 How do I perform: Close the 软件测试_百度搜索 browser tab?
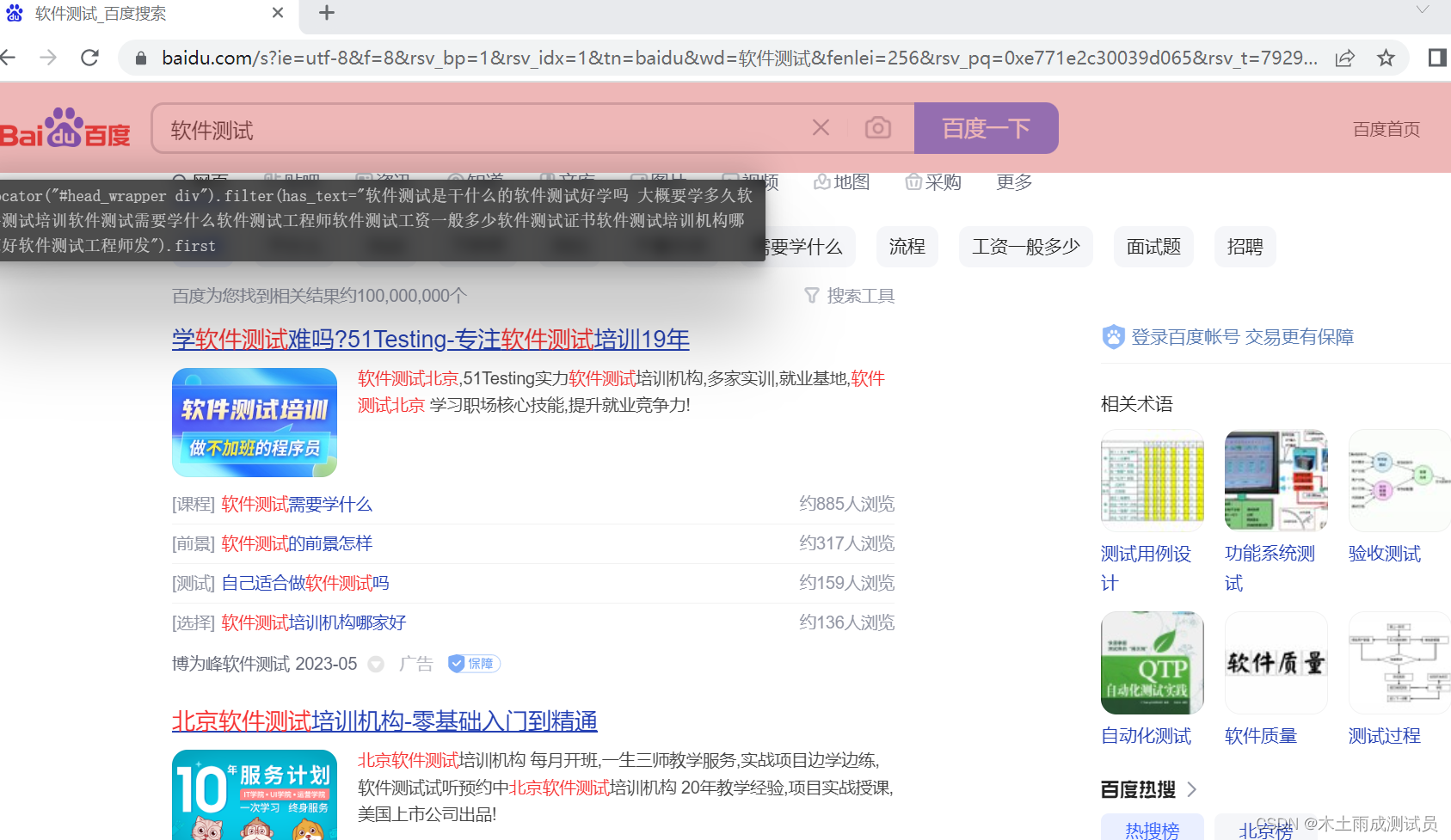pos(278,13)
